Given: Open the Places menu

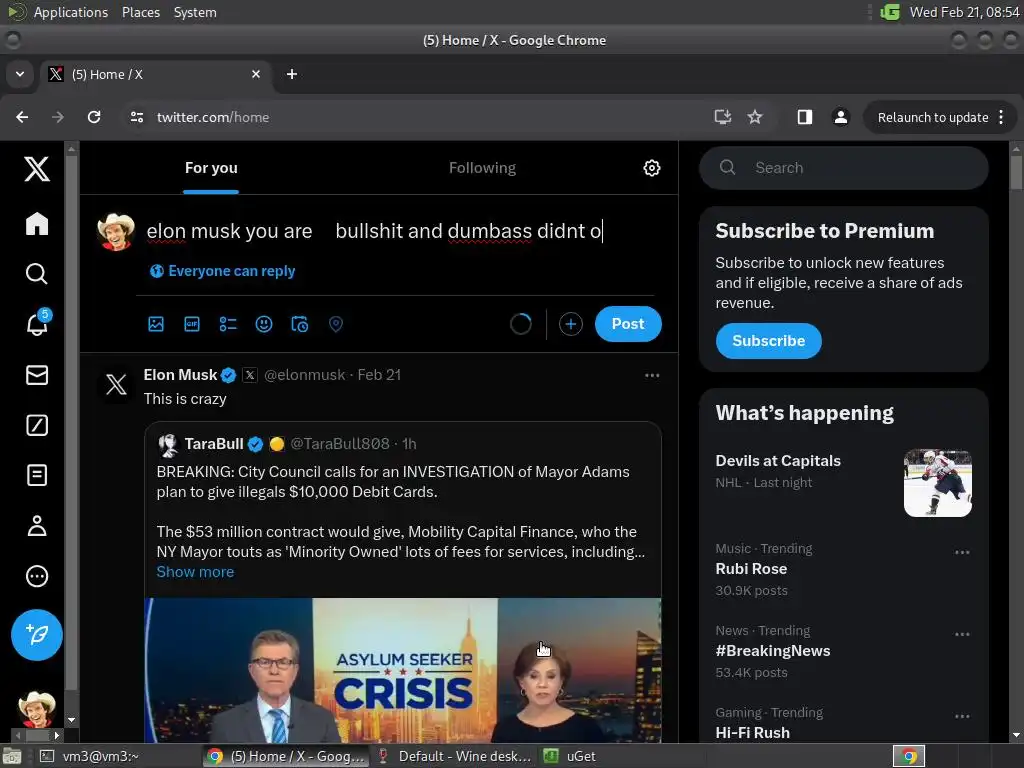Looking at the screenshot, I should point(141,12).
